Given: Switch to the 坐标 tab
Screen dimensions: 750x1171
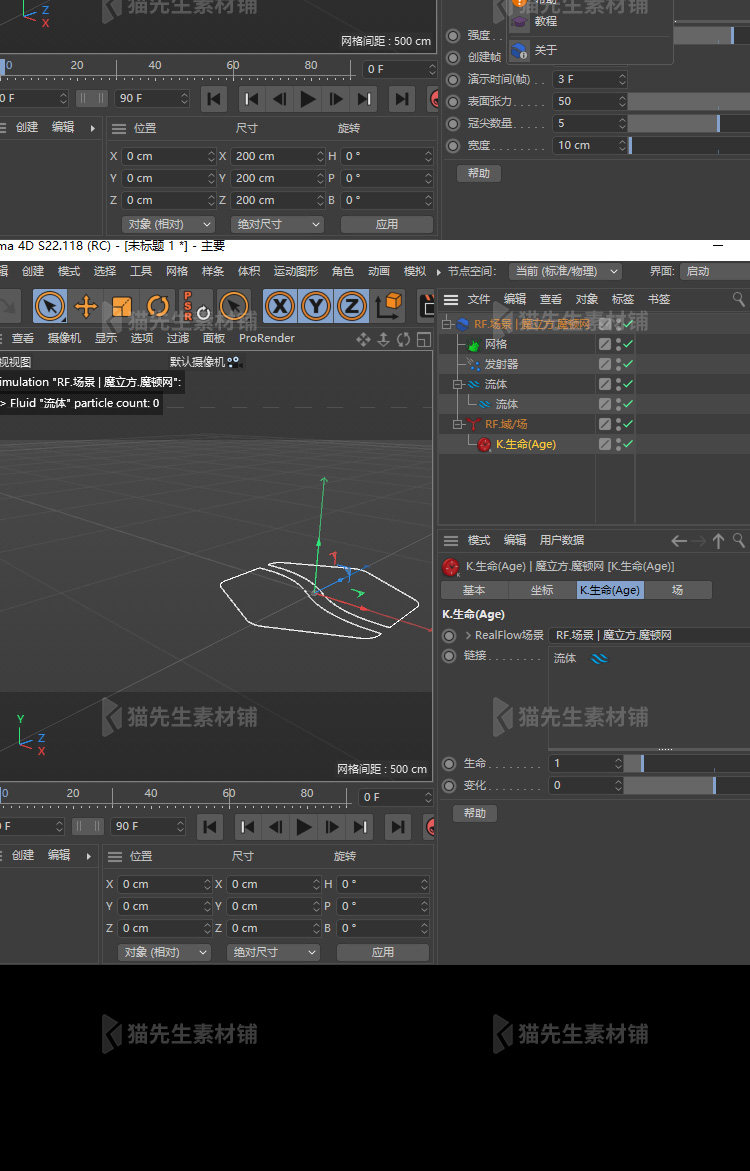Looking at the screenshot, I should point(542,590).
